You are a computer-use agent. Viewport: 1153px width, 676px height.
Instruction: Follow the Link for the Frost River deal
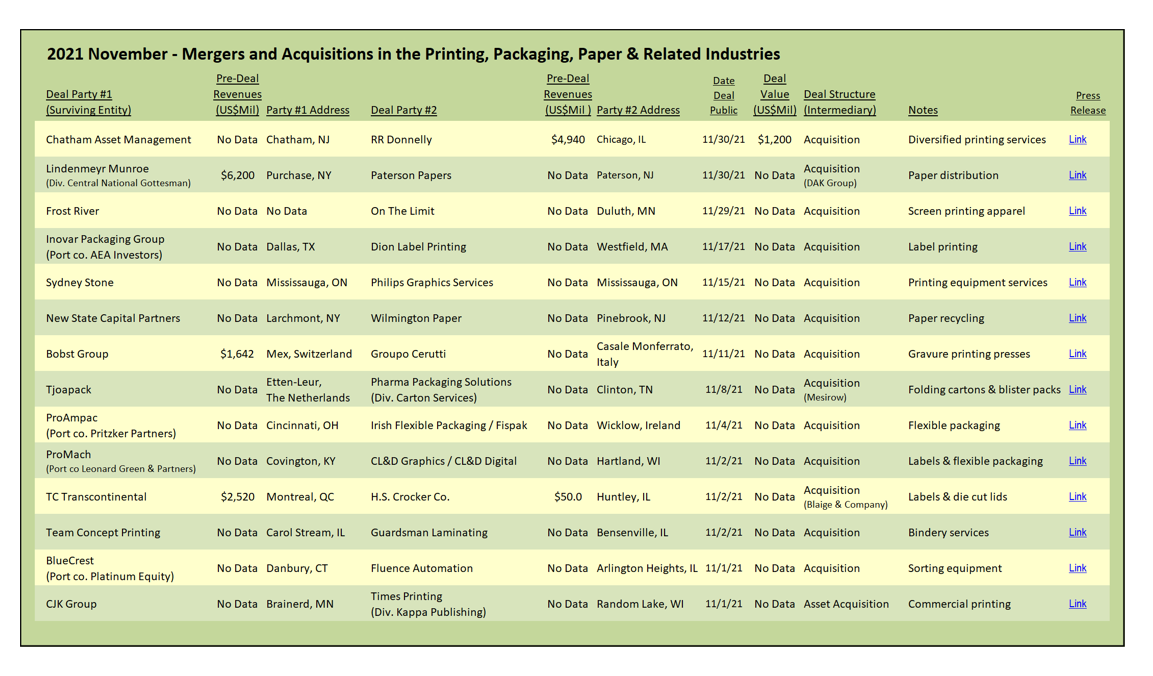coord(1077,210)
